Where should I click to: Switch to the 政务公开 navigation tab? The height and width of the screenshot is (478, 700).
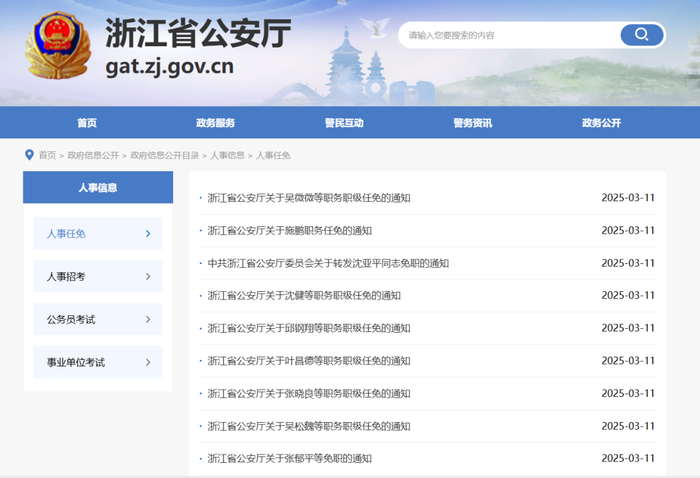601,123
